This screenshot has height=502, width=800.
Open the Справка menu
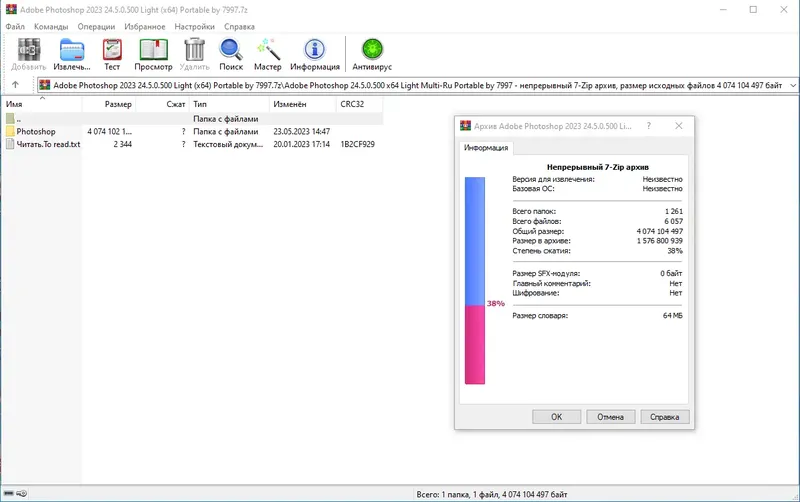pyautogui.click(x=239, y=27)
